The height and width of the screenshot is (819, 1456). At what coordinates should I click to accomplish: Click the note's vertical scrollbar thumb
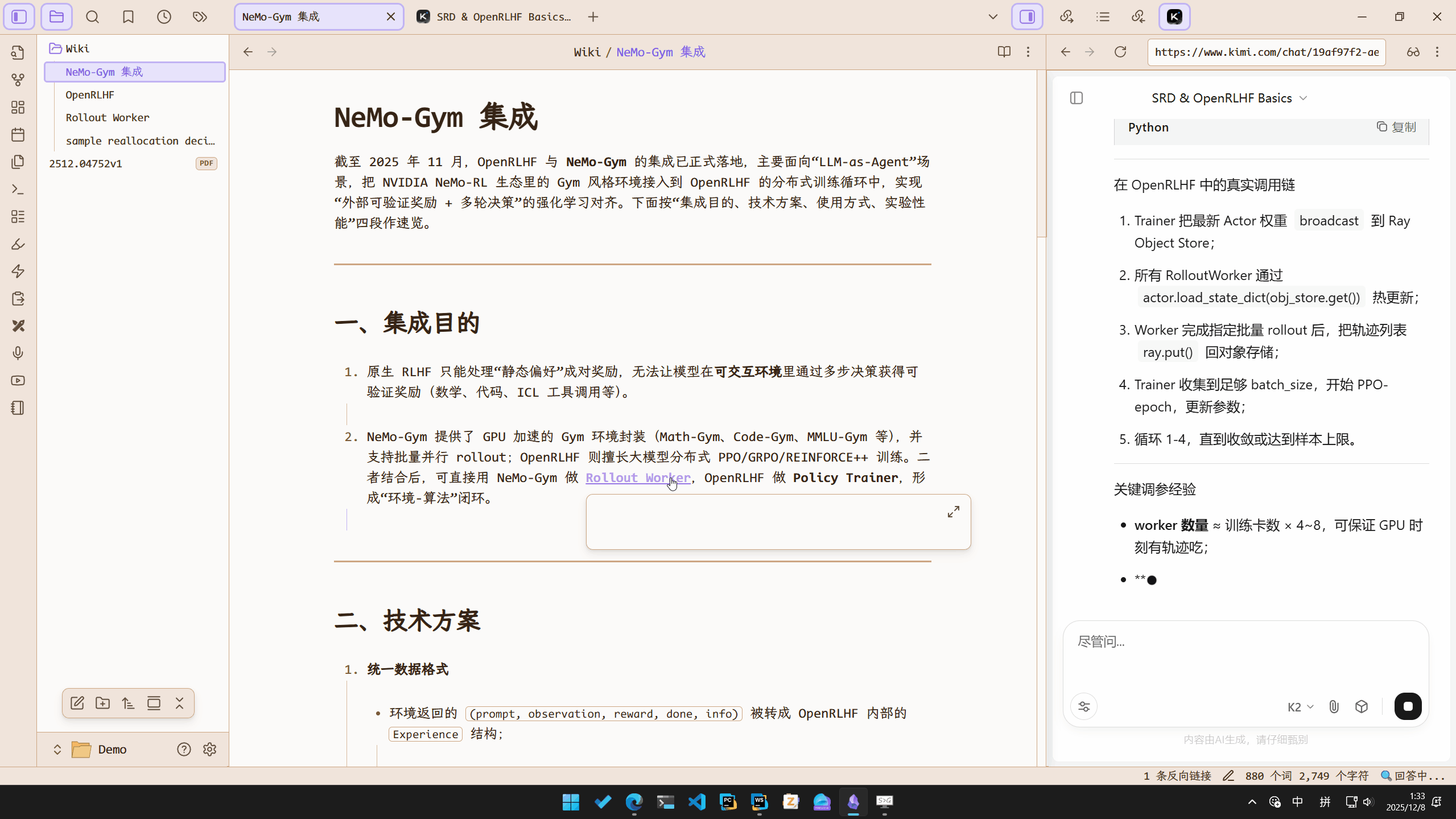[1041, 154]
